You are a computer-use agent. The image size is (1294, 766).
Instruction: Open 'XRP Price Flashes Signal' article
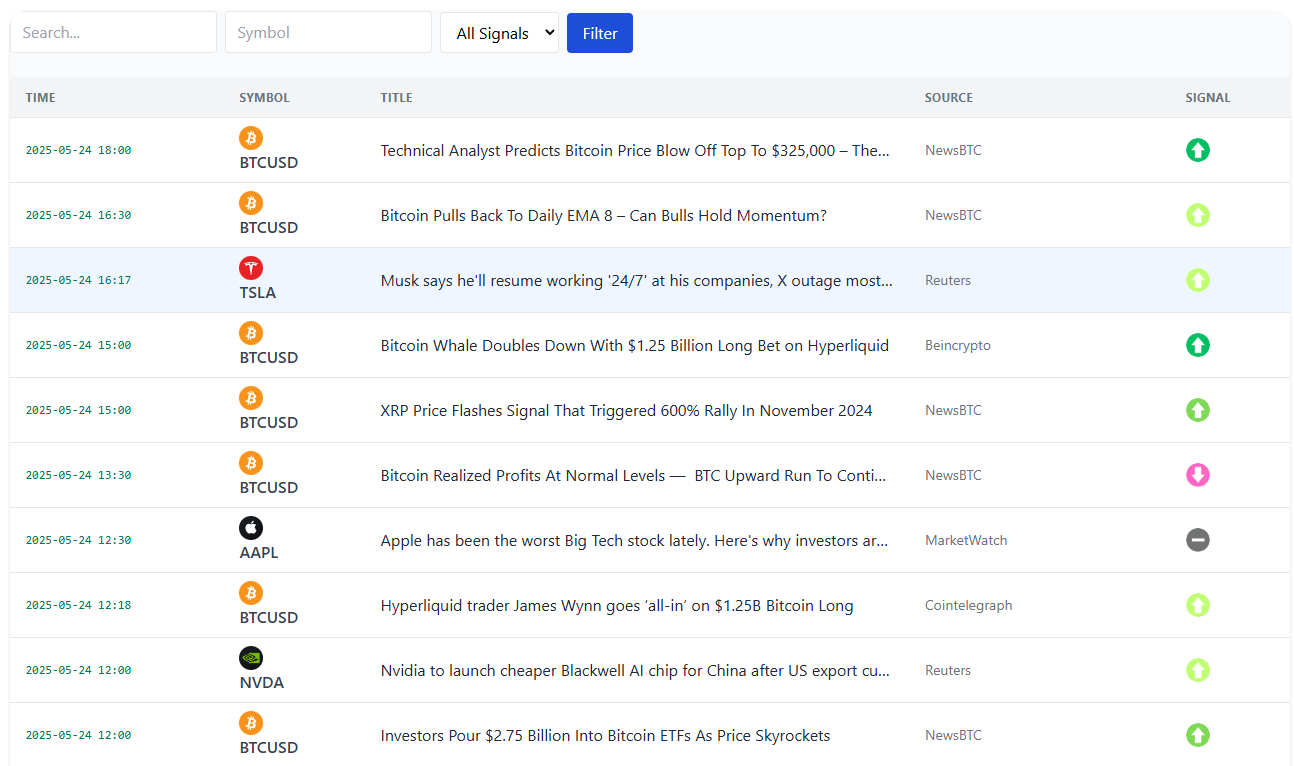coord(627,410)
